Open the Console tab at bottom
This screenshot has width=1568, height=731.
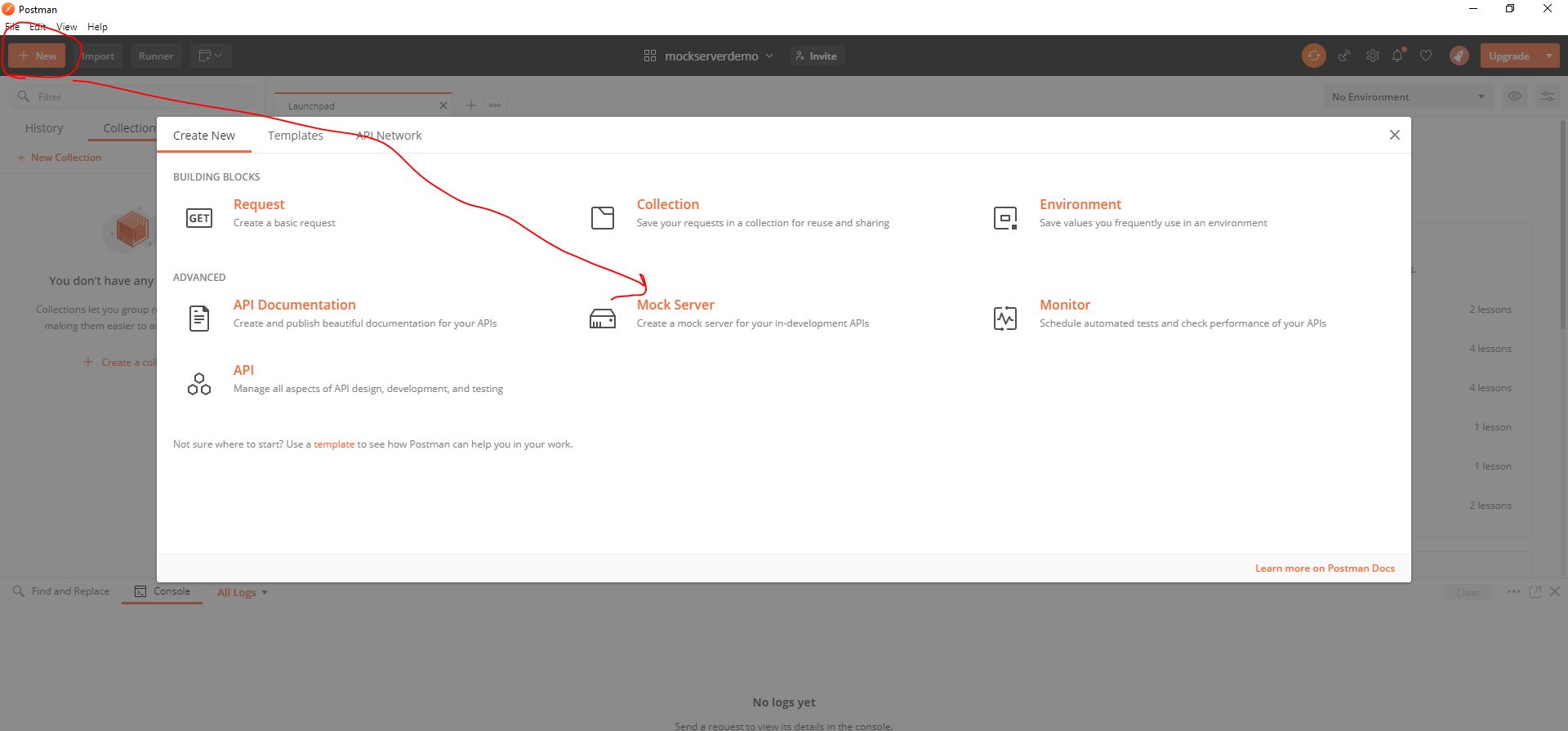click(x=163, y=591)
